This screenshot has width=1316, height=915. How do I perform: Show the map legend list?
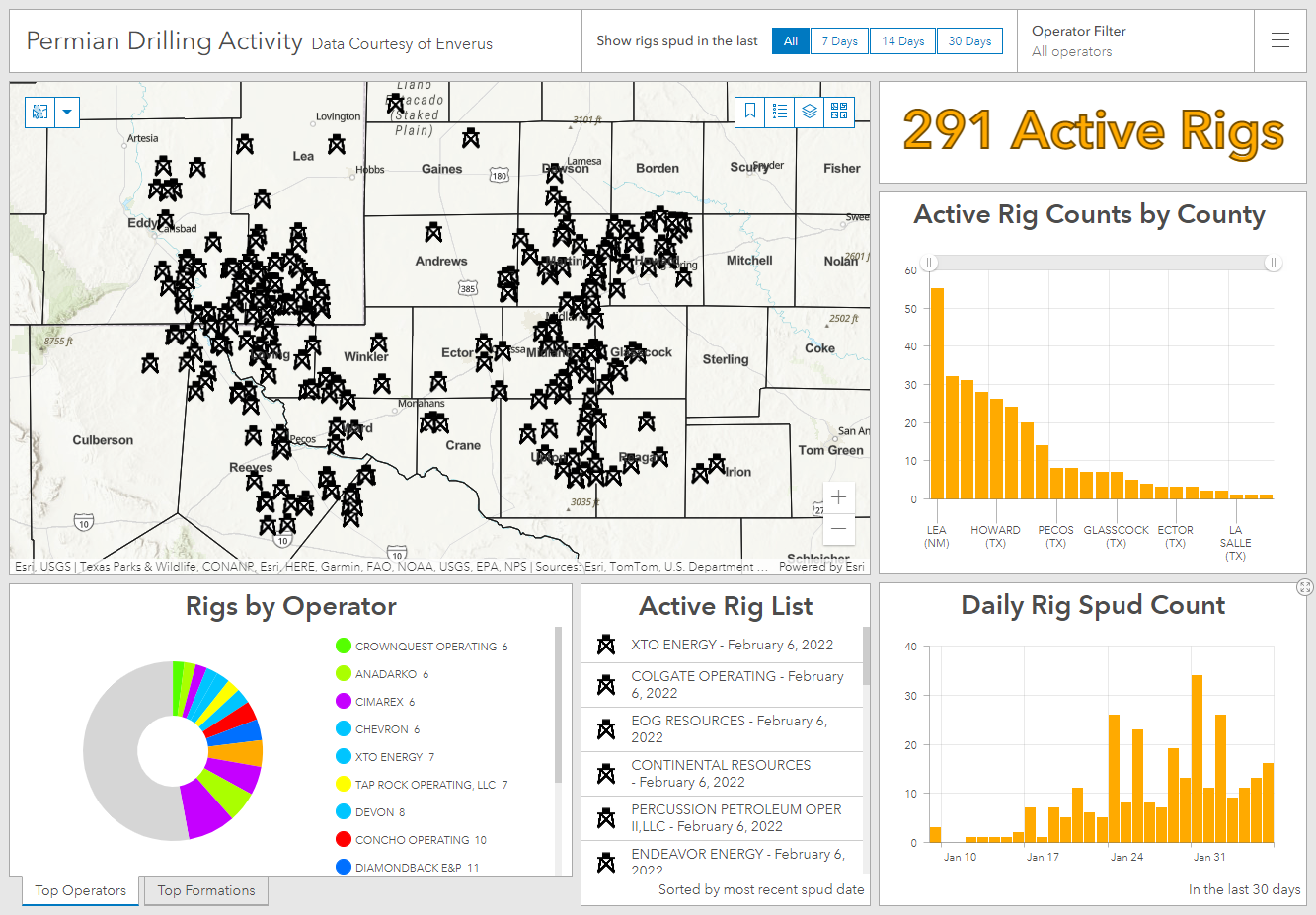(x=780, y=112)
